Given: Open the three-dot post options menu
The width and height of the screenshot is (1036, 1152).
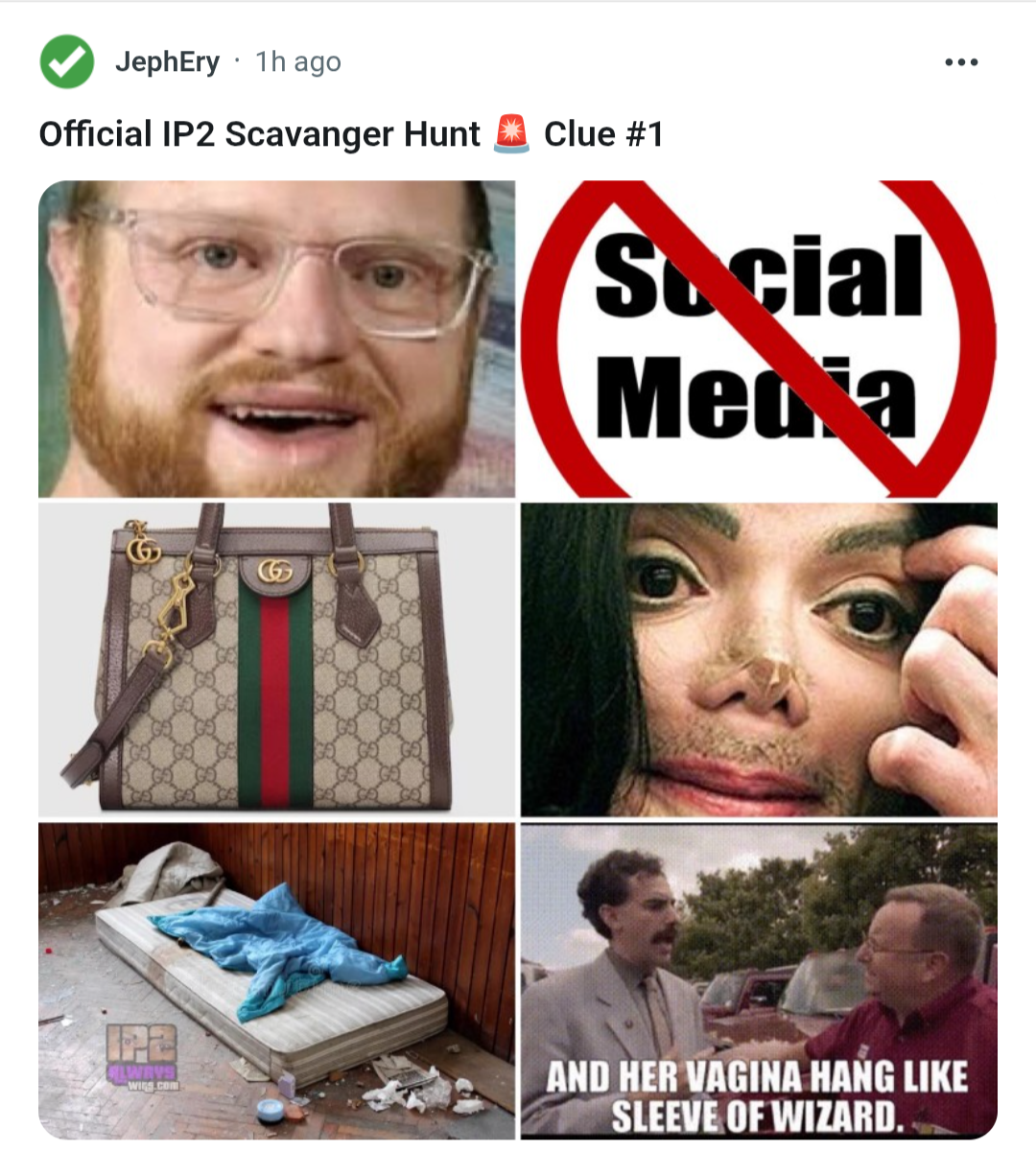Looking at the screenshot, I should (x=961, y=62).
